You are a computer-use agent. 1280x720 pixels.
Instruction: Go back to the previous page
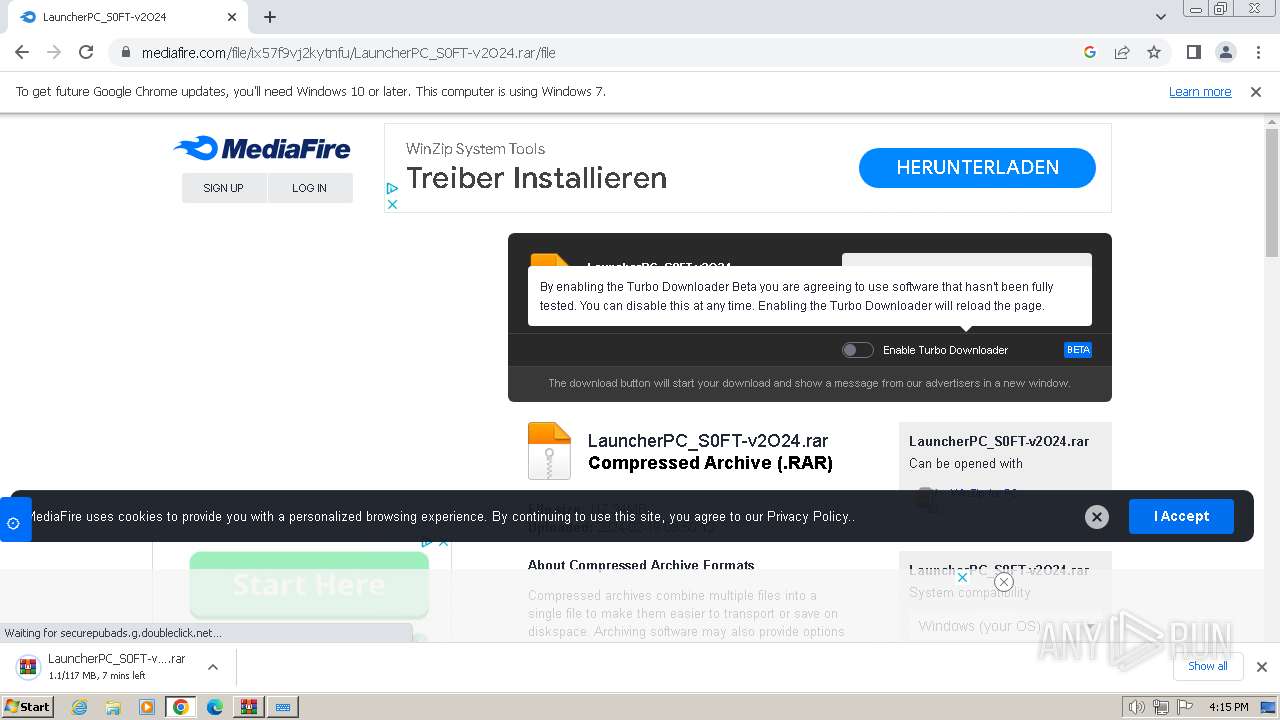tap(22, 52)
